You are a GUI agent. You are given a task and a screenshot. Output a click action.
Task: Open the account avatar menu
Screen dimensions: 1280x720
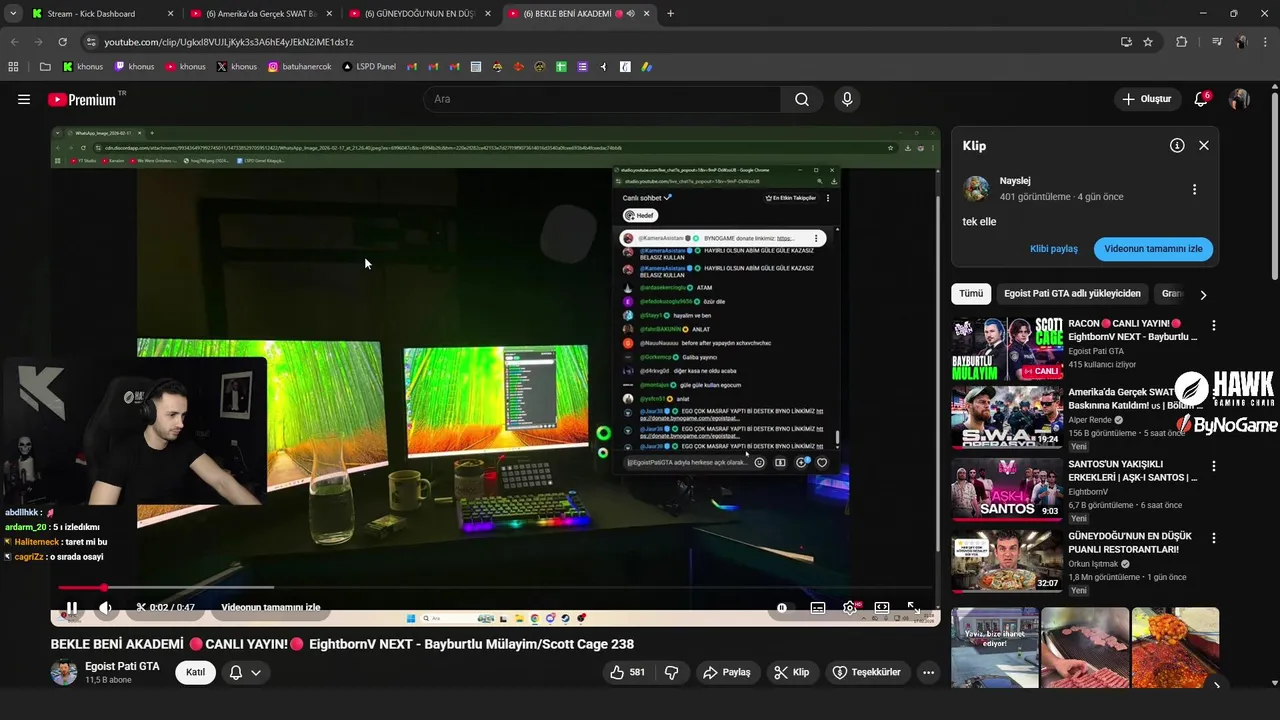coord(1239,99)
